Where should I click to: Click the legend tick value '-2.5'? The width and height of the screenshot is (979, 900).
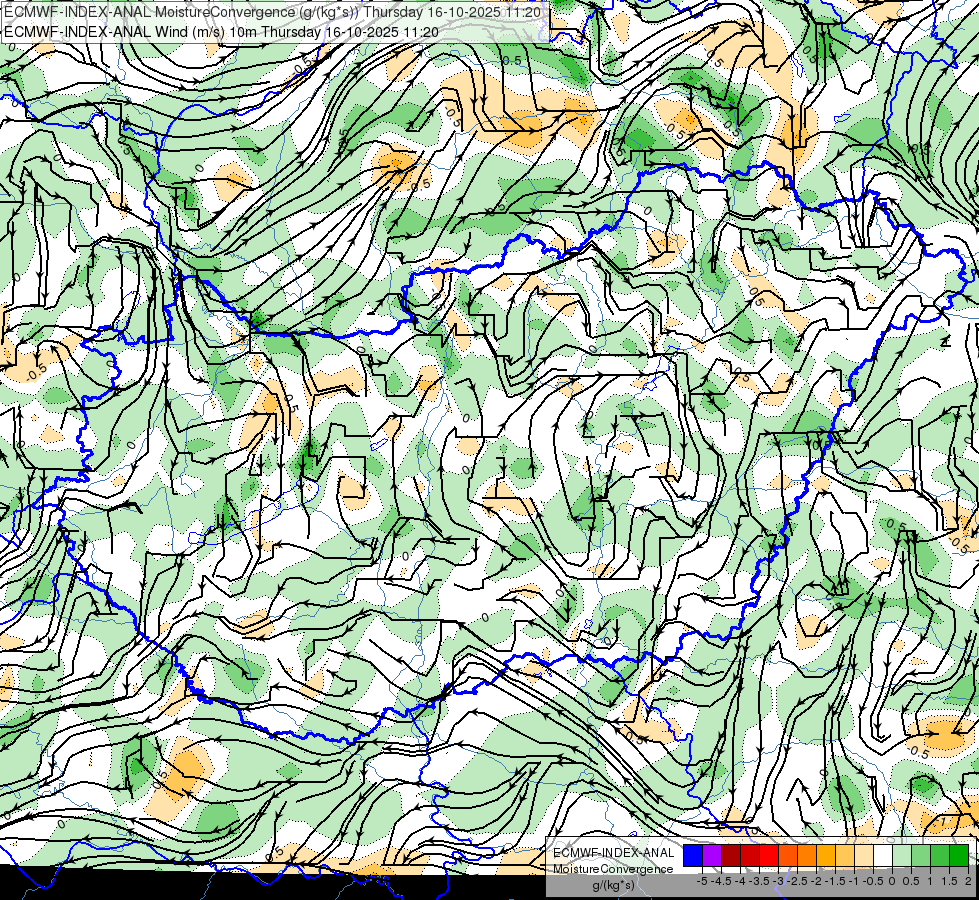pos(797,881)
